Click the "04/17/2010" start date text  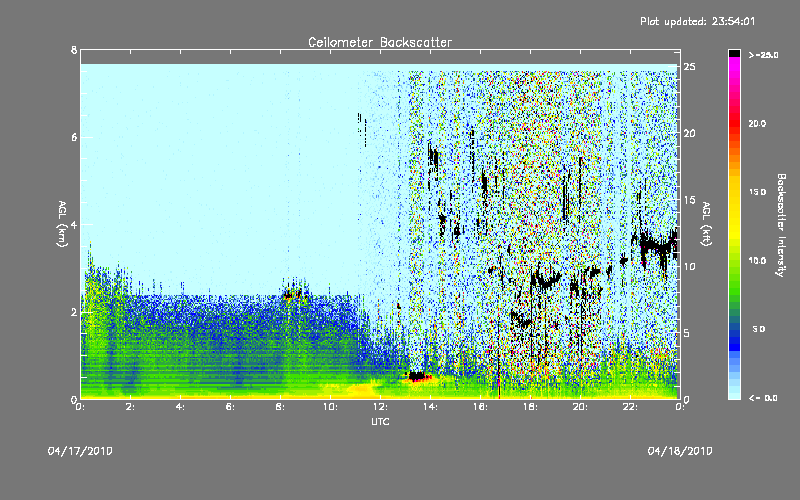click(80, 451)
